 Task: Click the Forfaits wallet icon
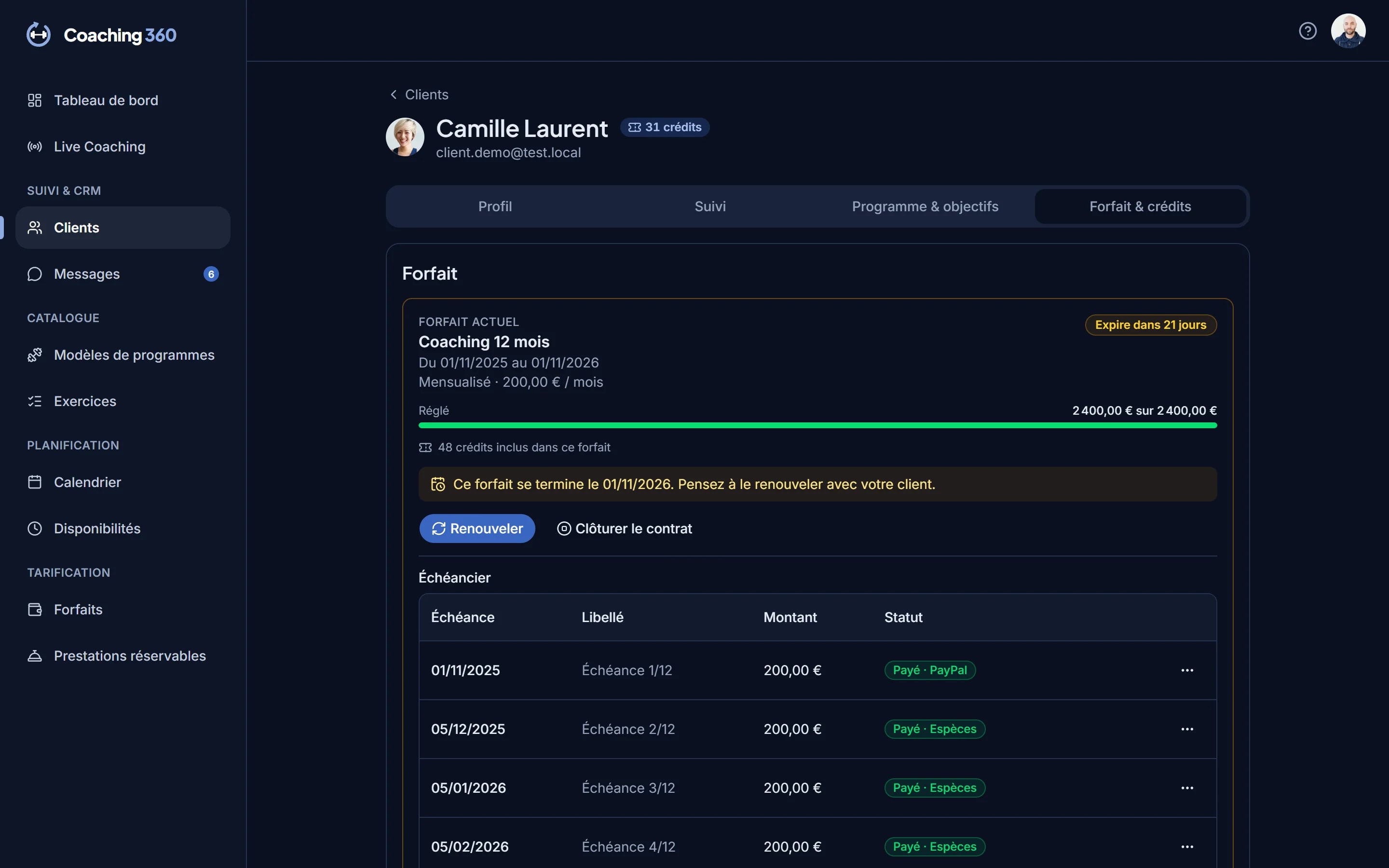[34, 610]
